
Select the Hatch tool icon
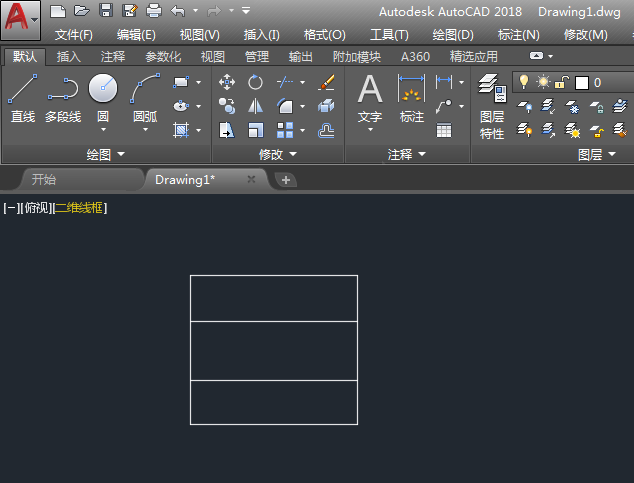[181, 130]
